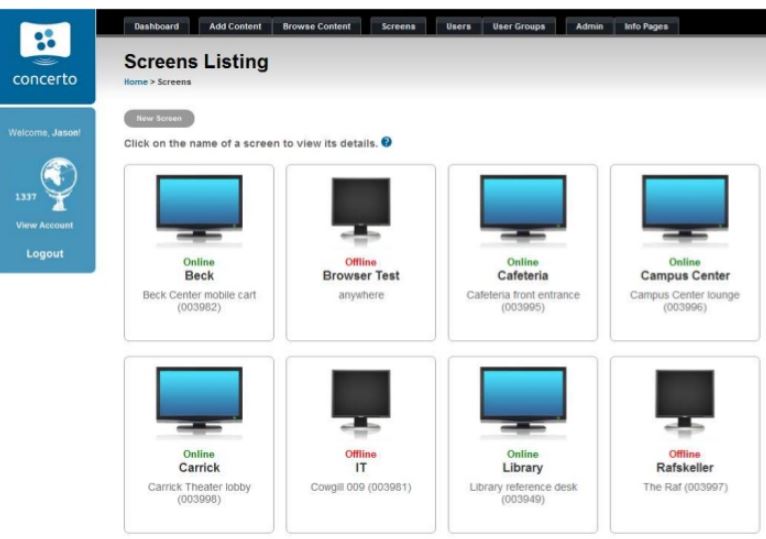This screenshot has height=539, width=766.
Task: Click the Campus Center lounge description
Action: coord(685,301)
